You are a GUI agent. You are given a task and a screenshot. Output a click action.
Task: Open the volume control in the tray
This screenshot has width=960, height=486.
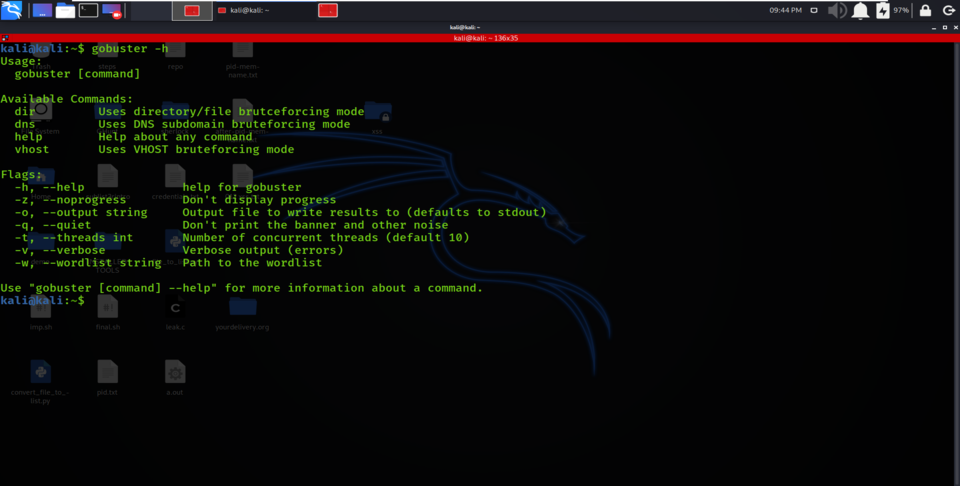(x=837, y=10)
